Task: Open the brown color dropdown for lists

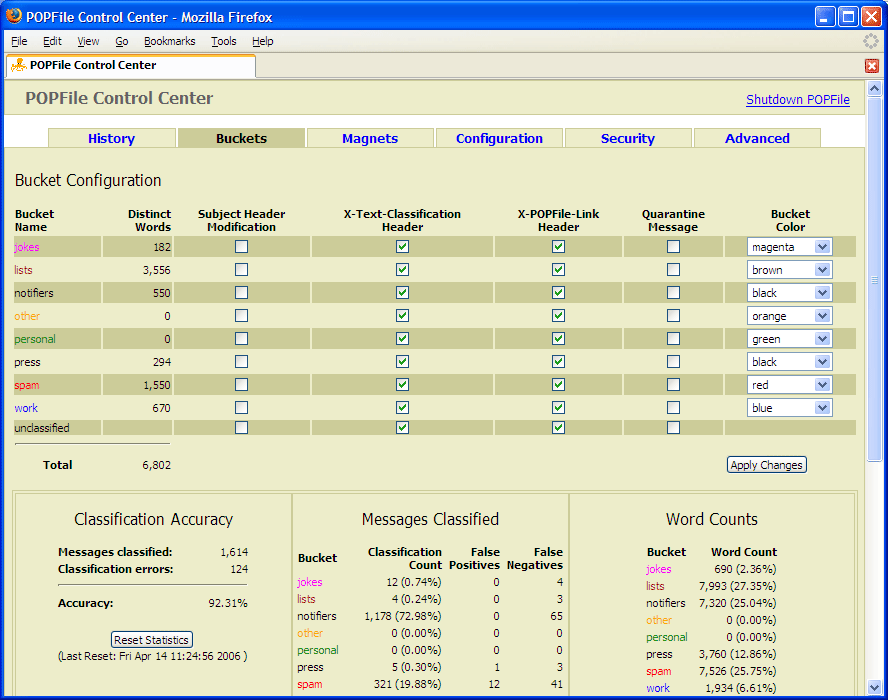Action: pos(789,270)
